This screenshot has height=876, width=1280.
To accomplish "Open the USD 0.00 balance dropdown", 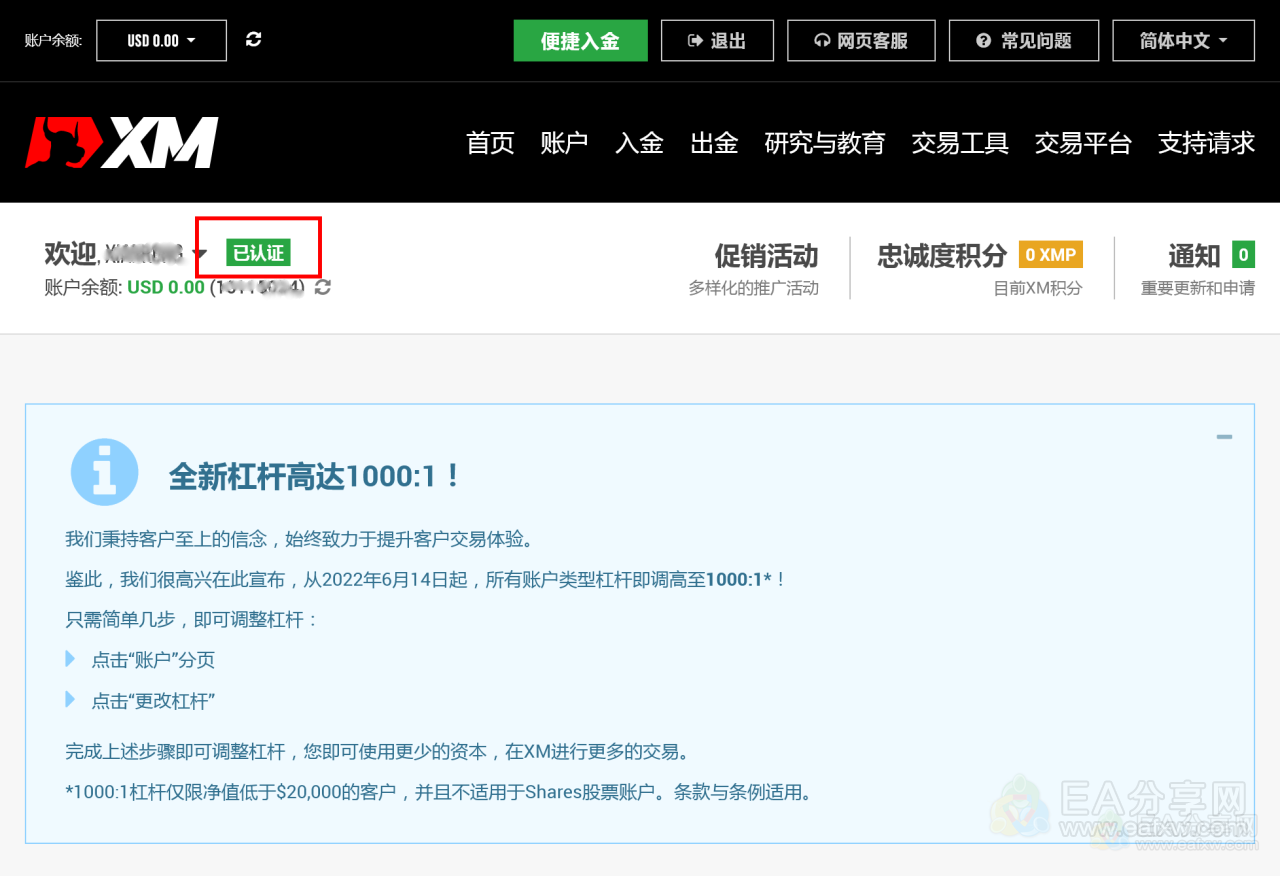I will pyautogui.click(x=161, y=41).
